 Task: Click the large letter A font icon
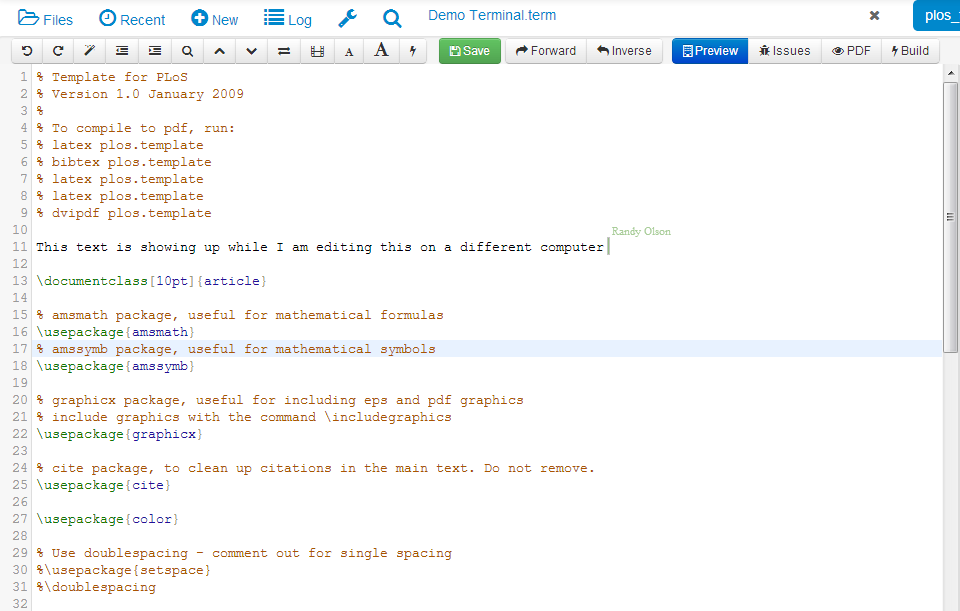pyautogui.click(x=381, y=51)
